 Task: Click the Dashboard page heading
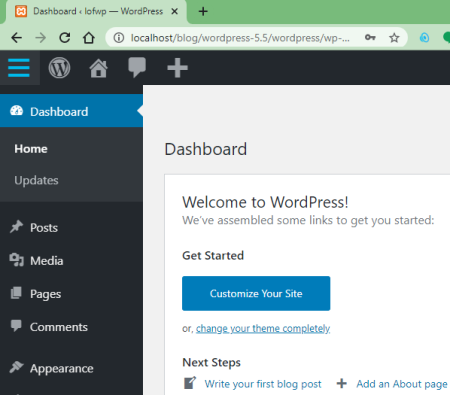pyautogui.click(x=206, y=149)
